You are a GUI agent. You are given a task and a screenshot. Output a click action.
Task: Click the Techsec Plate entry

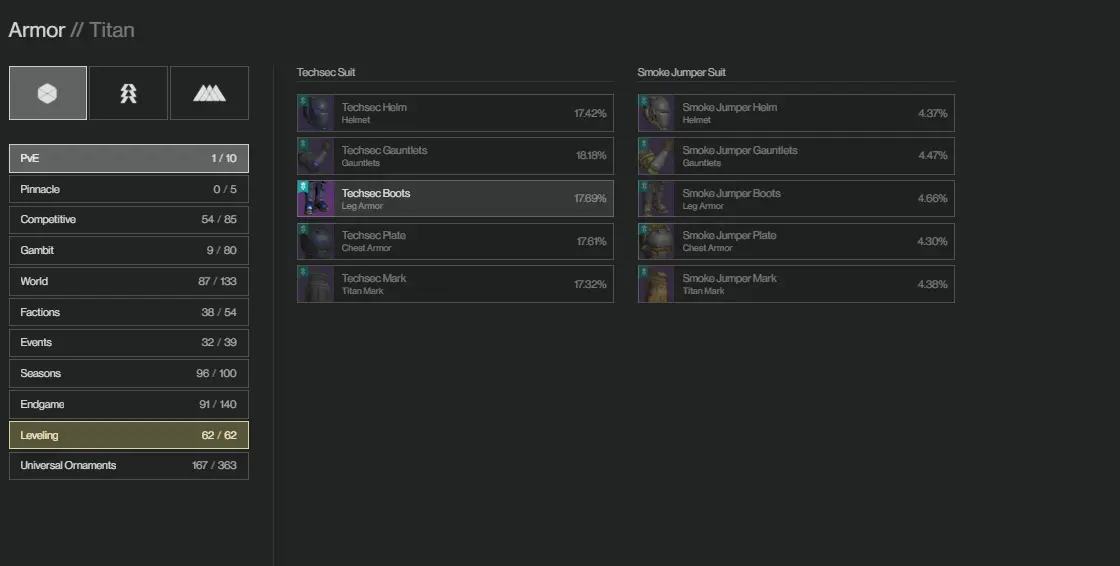tap(456, 241)
